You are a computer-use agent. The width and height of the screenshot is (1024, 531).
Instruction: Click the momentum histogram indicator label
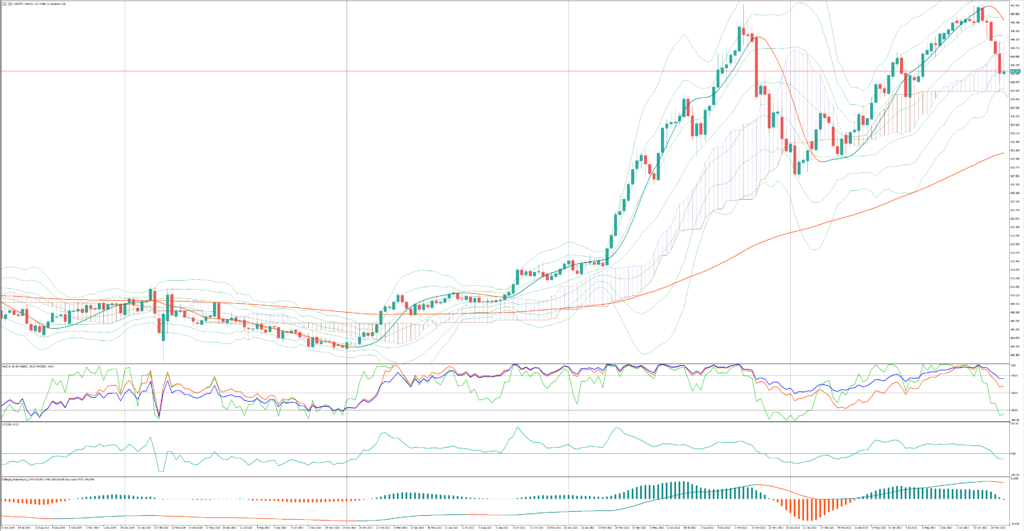pos(40,480)
